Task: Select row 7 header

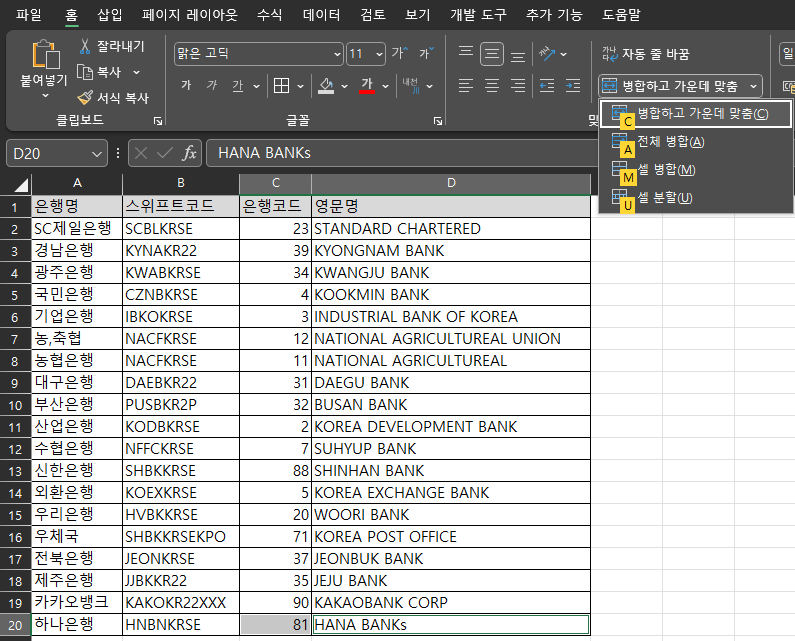Action: [x=15, y=339]
